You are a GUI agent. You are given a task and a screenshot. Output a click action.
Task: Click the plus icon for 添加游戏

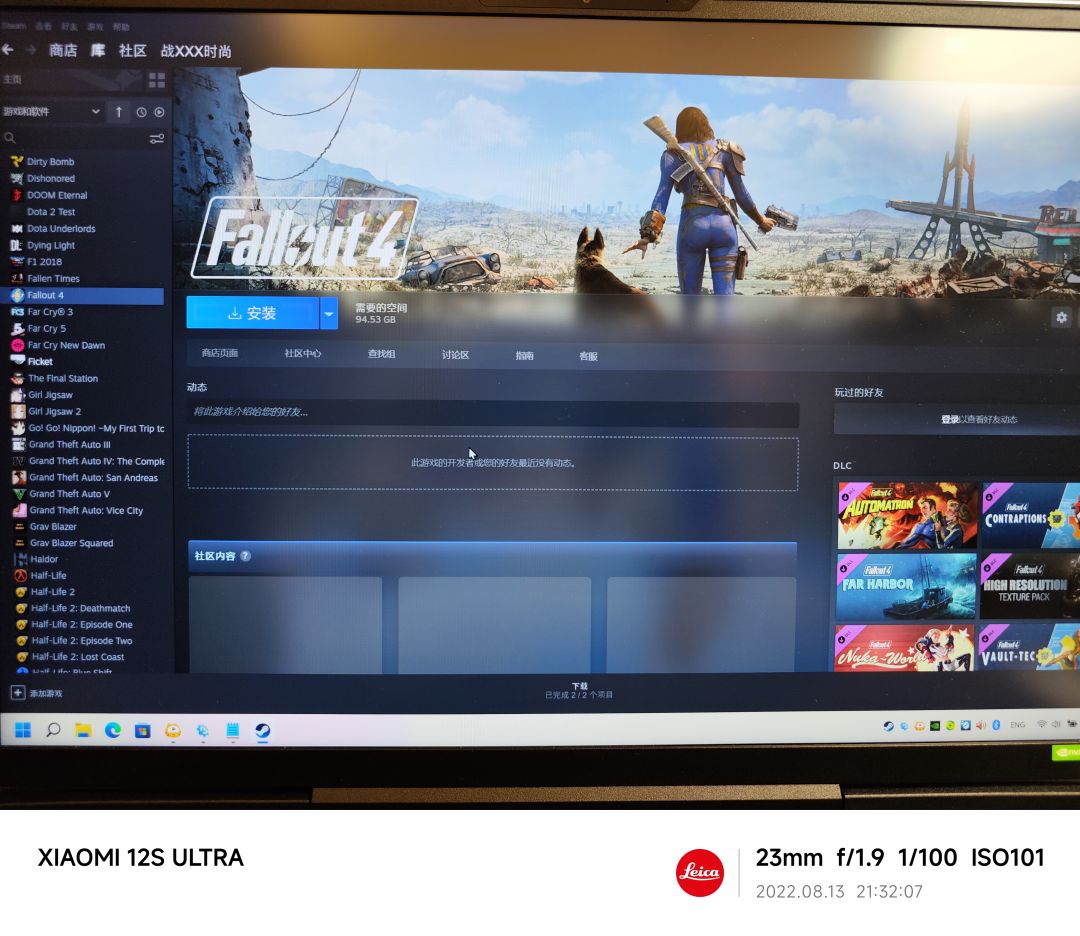18,692
